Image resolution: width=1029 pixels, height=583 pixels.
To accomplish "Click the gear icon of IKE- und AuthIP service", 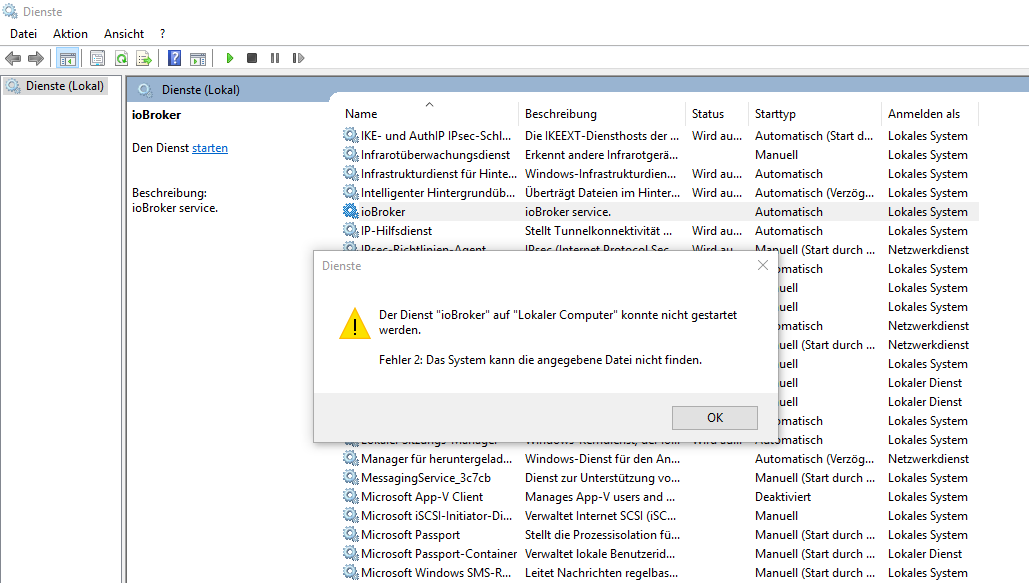I will [350, 135].
